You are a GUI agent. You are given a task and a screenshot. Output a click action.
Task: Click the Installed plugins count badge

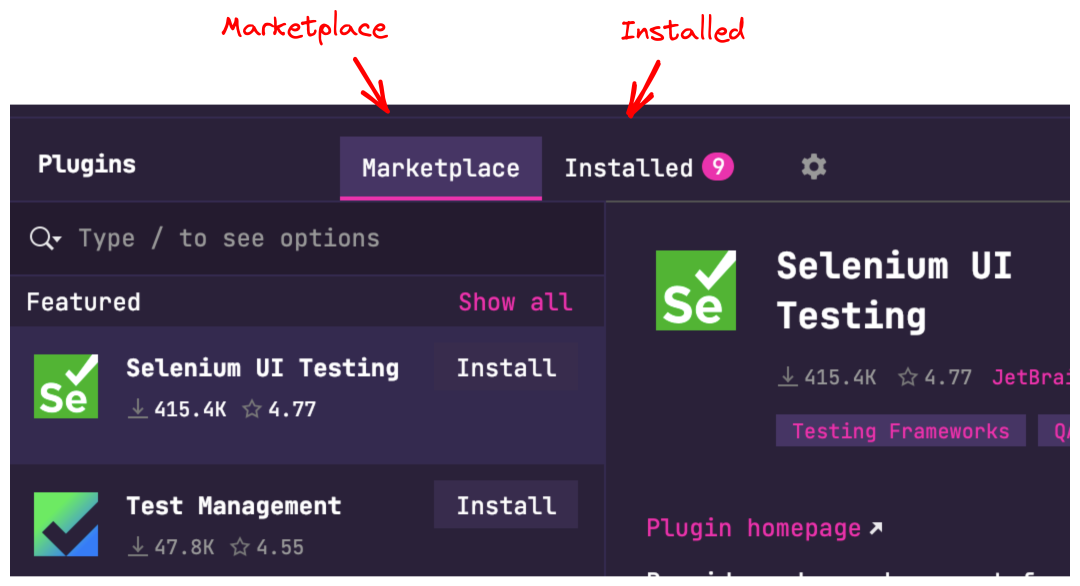point(718,167)
